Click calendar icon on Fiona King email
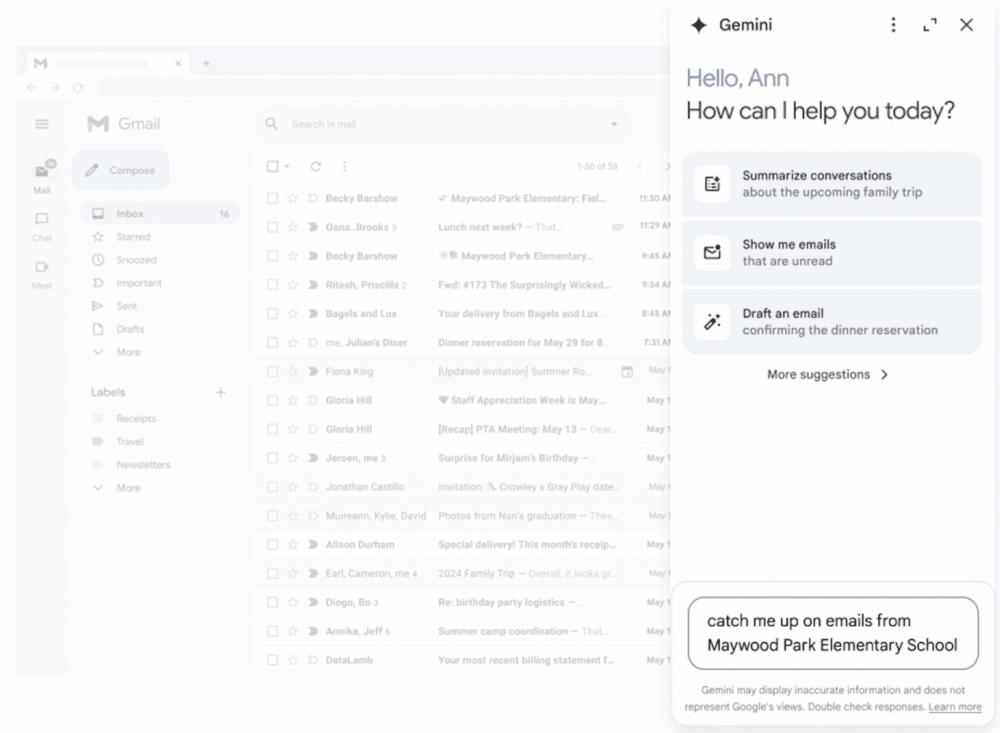The image size is (1000, 733). [x=627, y=371]
